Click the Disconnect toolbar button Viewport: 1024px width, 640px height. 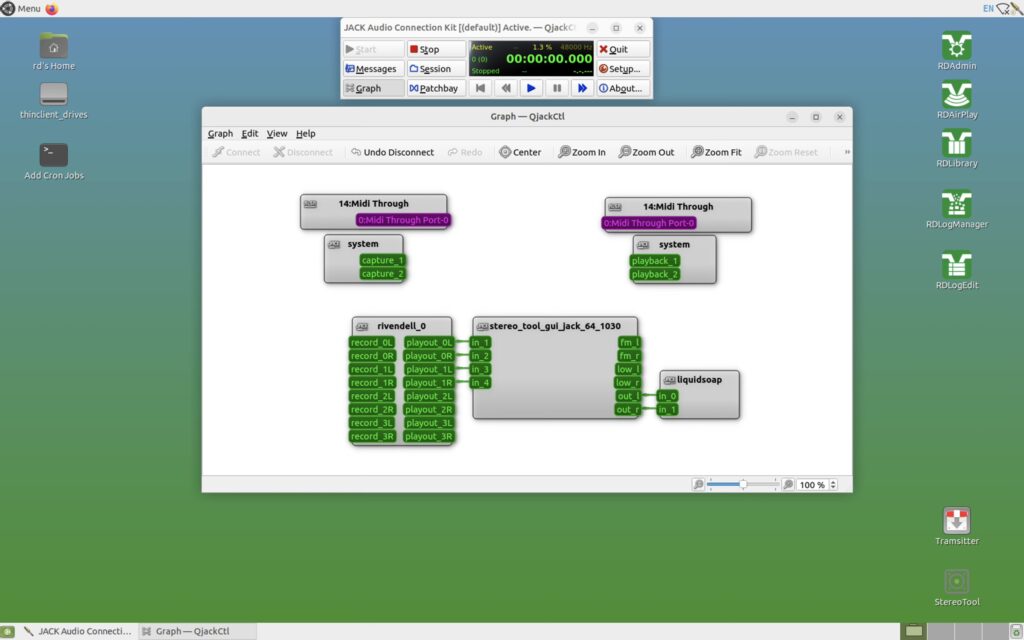click(303, 152)
